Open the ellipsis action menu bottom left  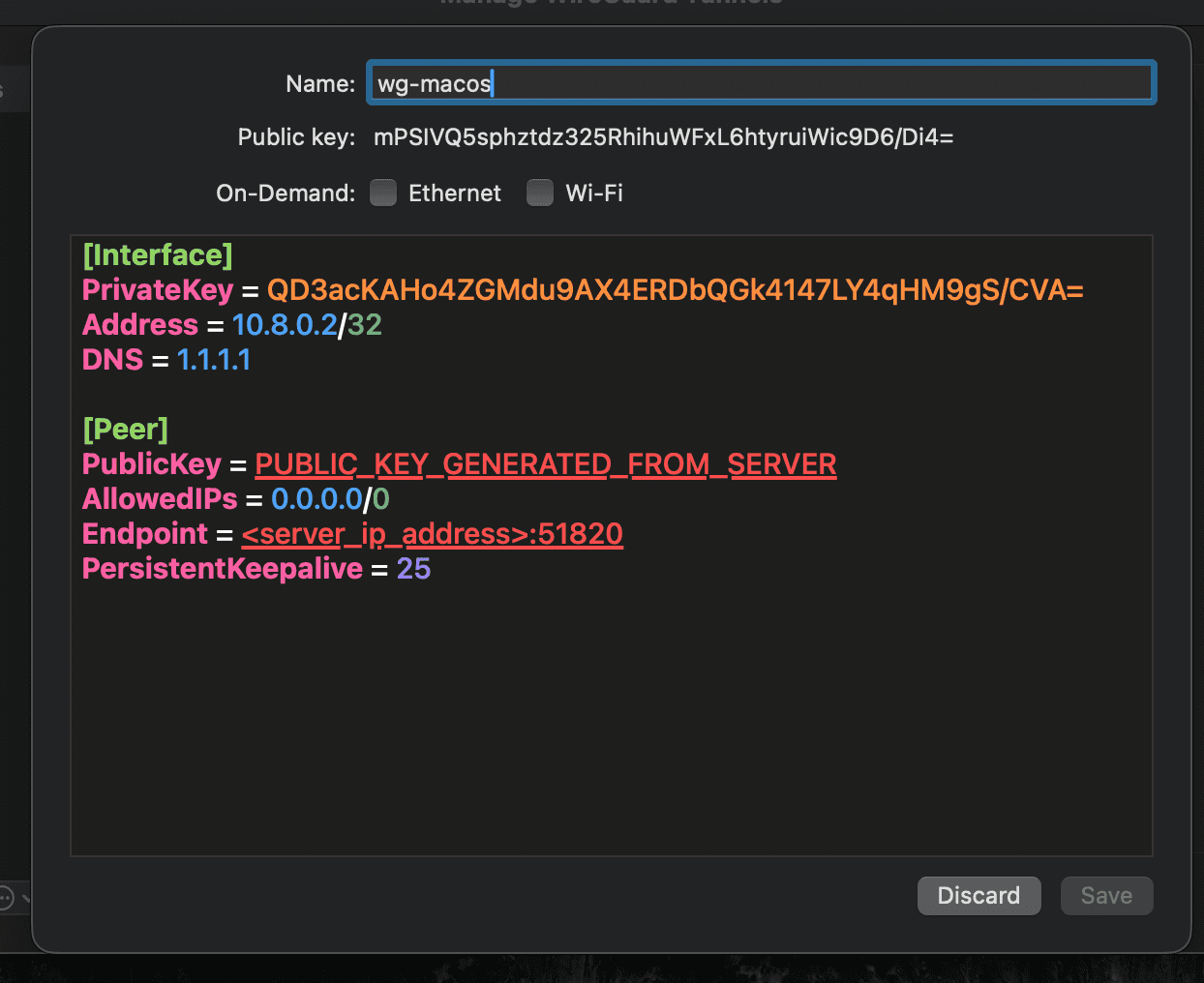[6, 898]
